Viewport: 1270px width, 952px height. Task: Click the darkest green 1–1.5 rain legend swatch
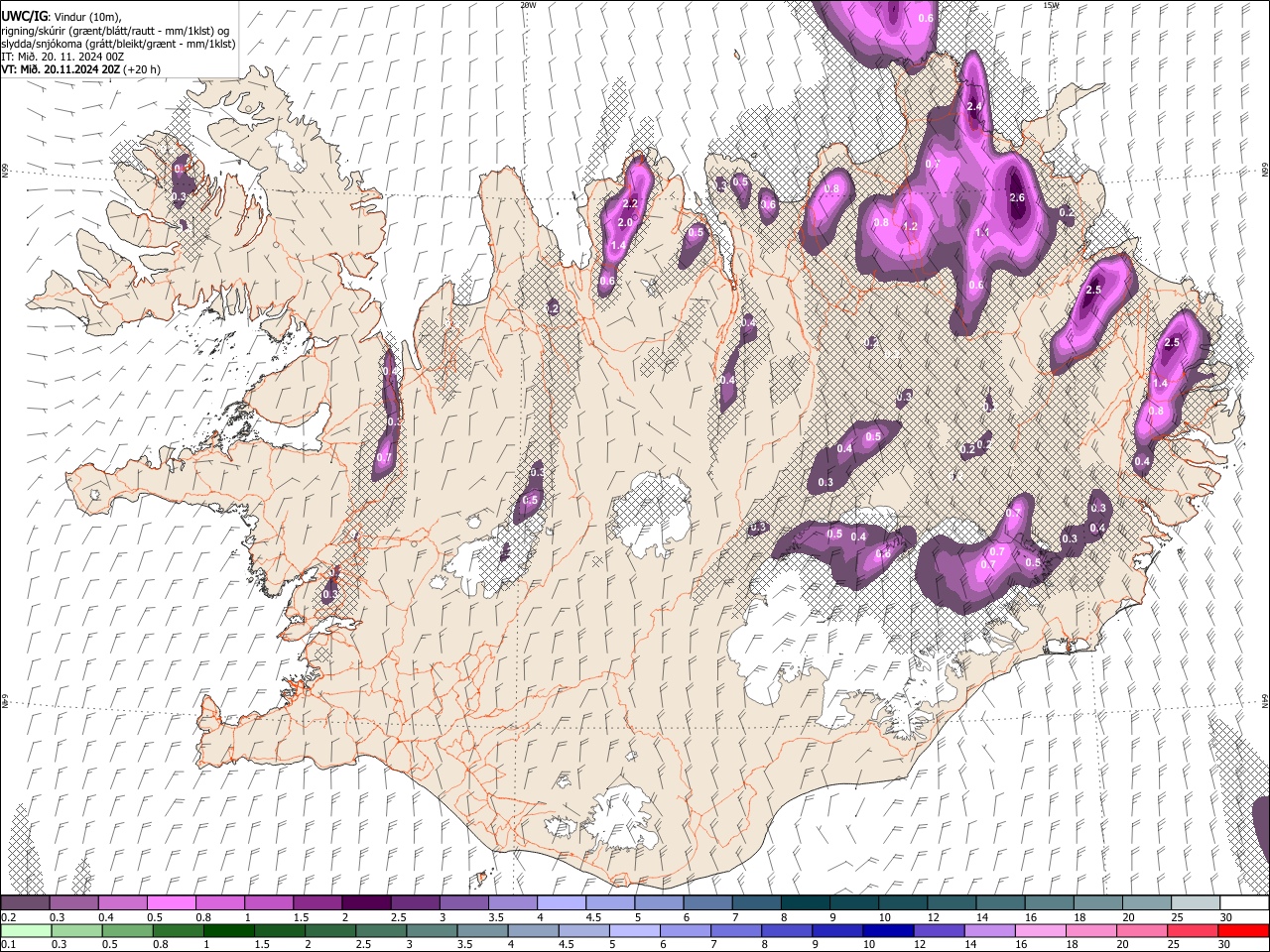coord(229,930)
